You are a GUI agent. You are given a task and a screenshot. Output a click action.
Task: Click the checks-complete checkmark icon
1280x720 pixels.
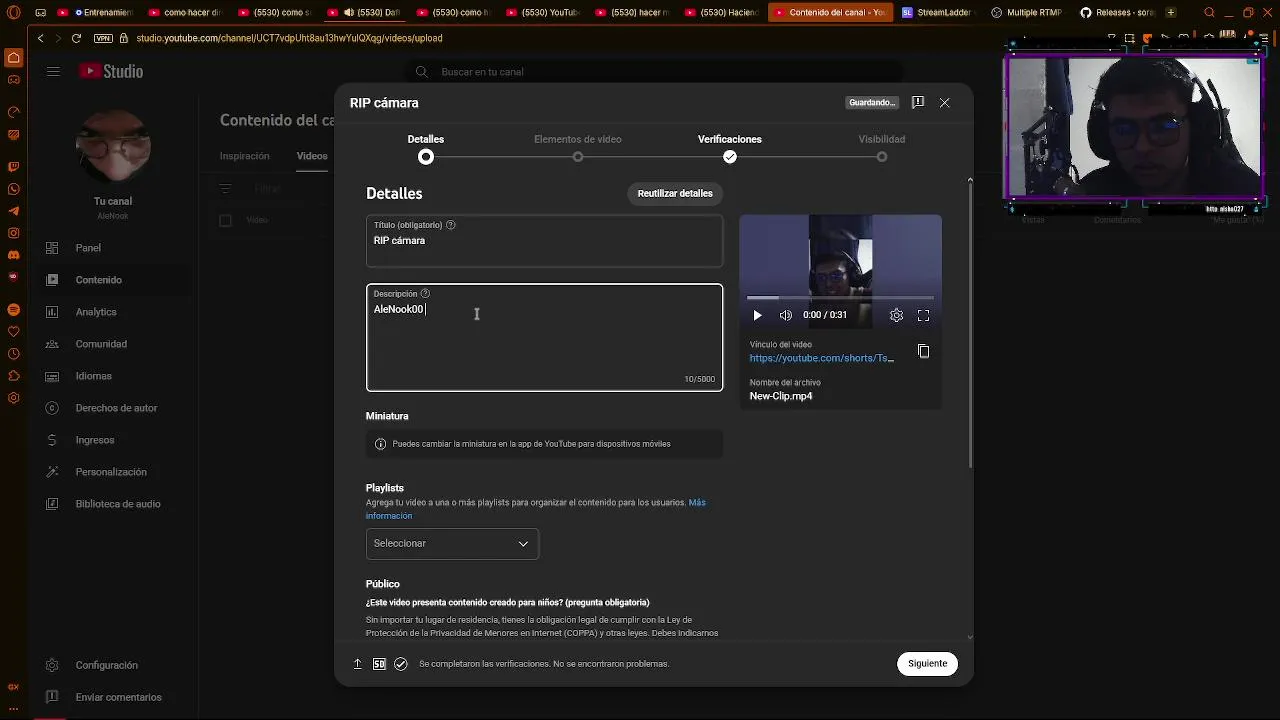[x=401, y=664]
